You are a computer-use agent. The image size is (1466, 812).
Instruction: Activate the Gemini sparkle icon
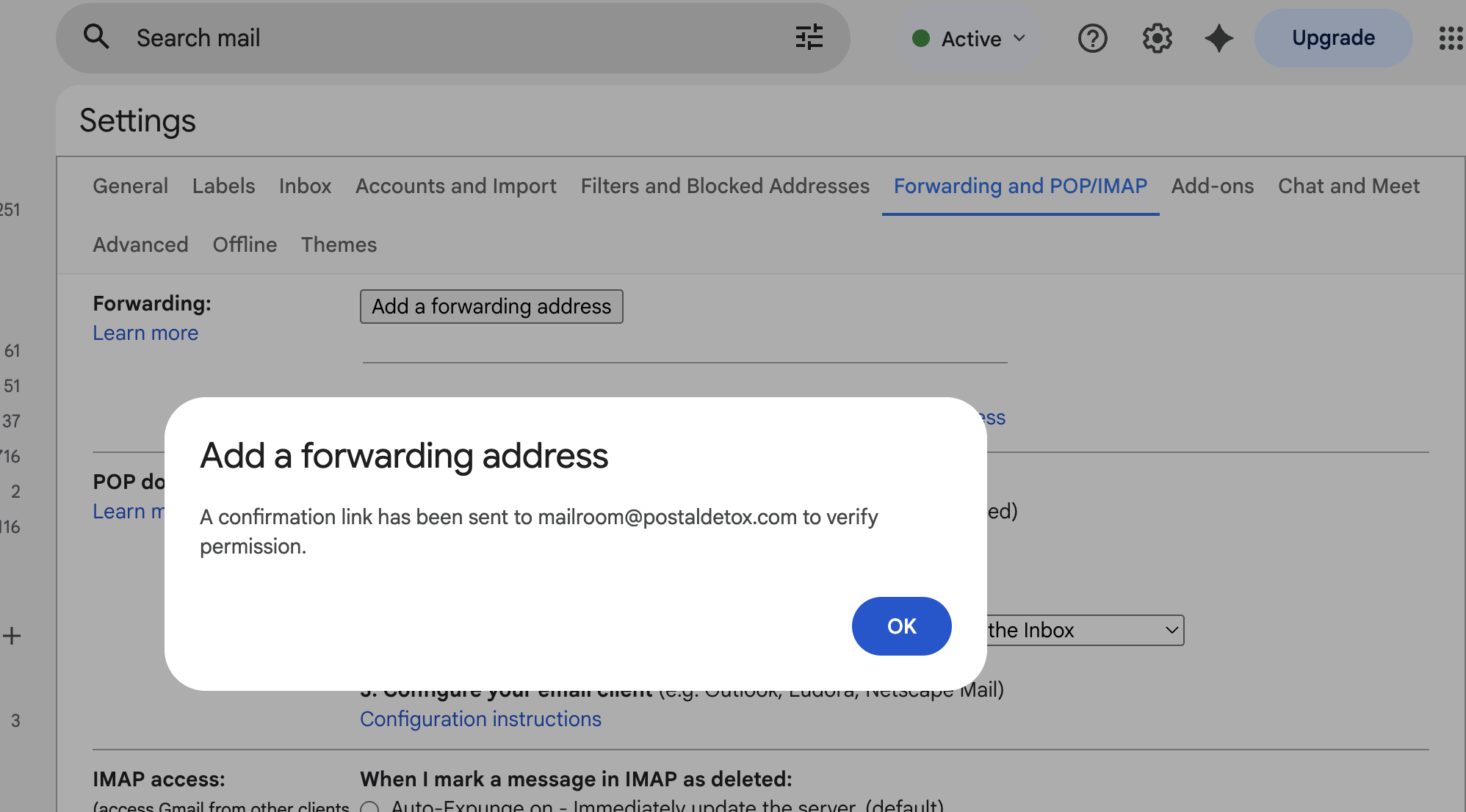(x=1218, y=38)
